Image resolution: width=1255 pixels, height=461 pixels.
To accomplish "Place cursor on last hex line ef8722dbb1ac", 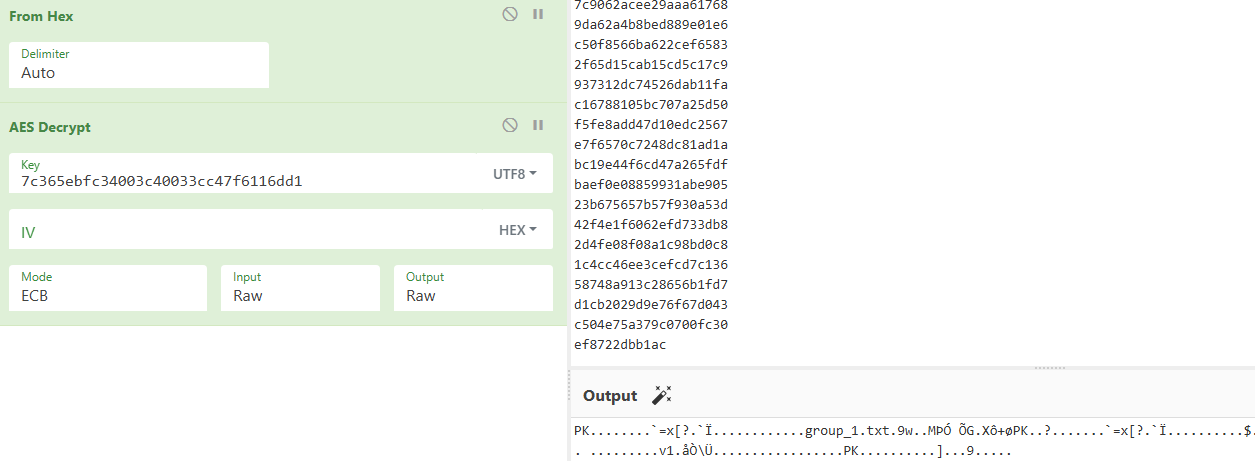I will 620,344.
